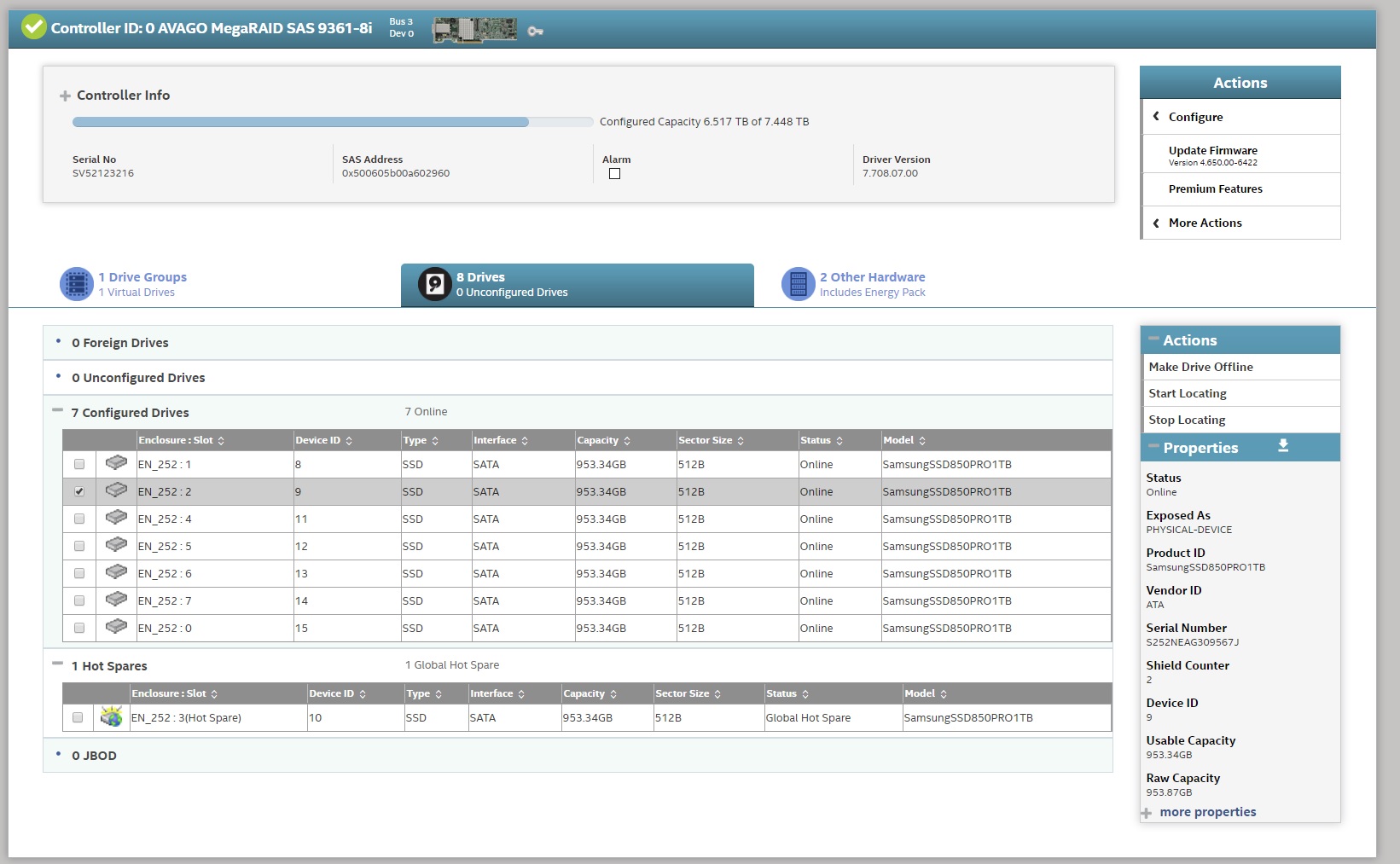Choose Make Drive Offline
The height and width of the screenshot is (864, 1400).
(1240, 367)
